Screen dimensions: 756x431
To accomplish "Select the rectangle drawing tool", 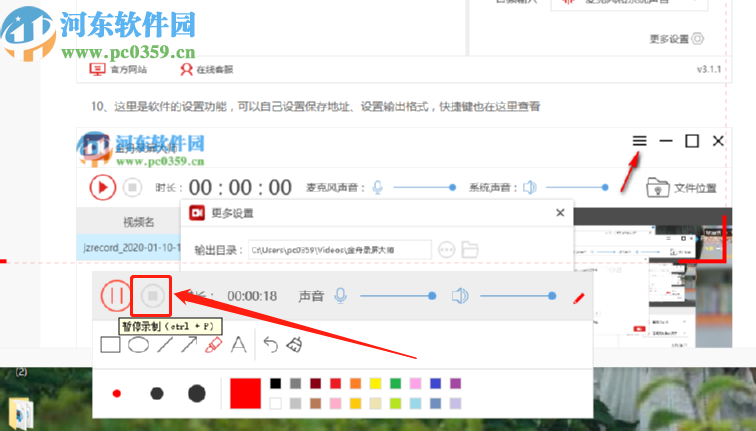I will tap(110, 345).
